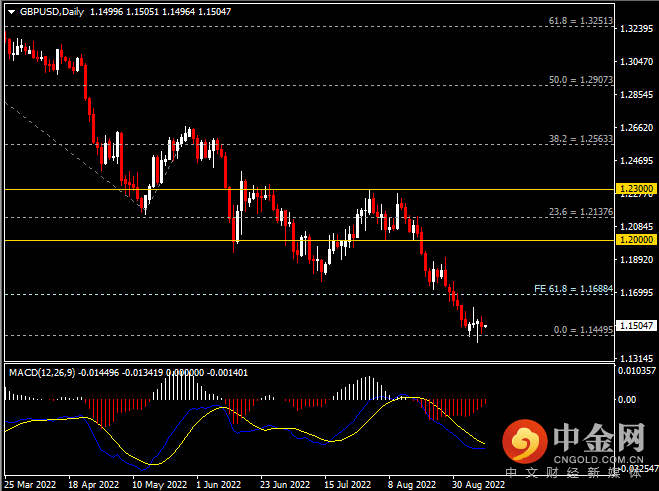659x491 pixels.
Task: Select the 23.6 = 1.21376 Fibonacci label
Action: [x=580, y=212]
